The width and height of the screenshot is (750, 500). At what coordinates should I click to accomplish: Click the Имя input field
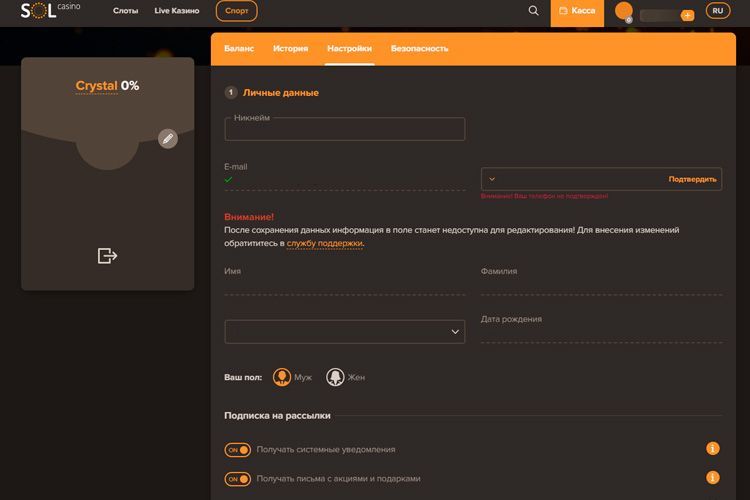click(344, 285)
